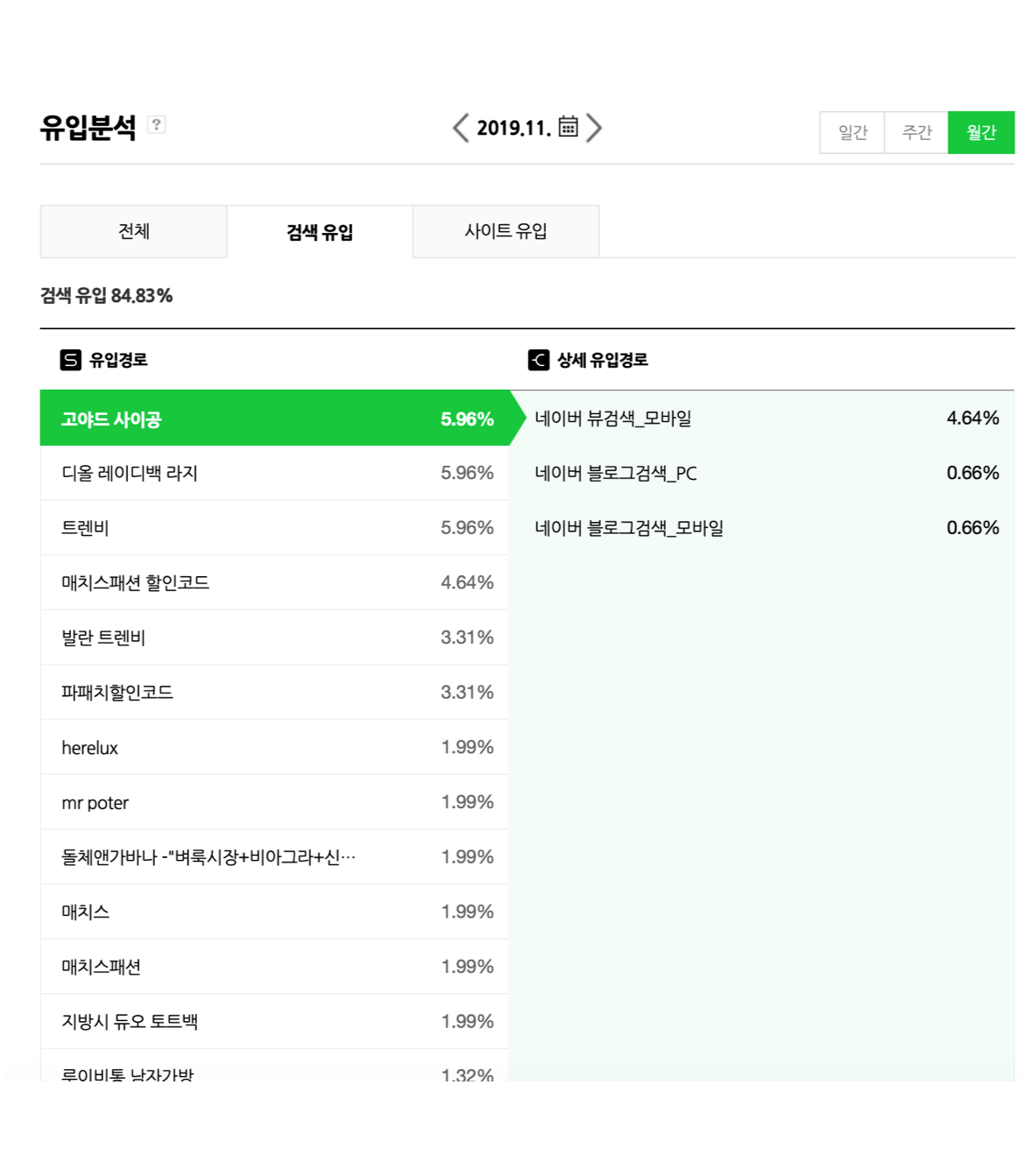Select 월간 monthly view
Image resolution: width=1025 pixels, height=1176 pixels.
coord(980,132)
